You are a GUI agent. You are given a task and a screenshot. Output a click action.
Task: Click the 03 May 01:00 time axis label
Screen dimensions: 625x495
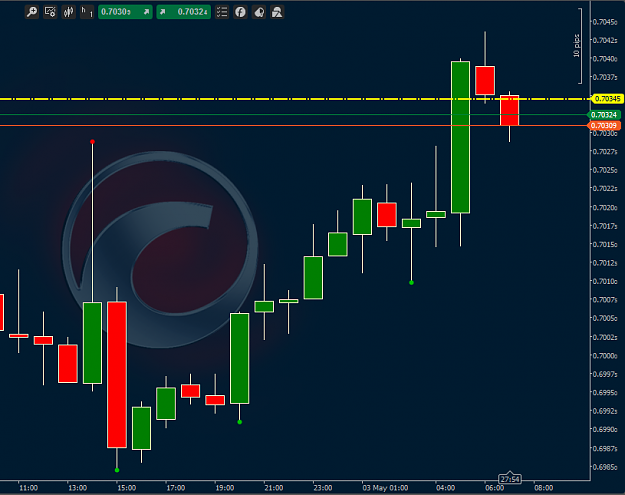click(x=385, y=488)
